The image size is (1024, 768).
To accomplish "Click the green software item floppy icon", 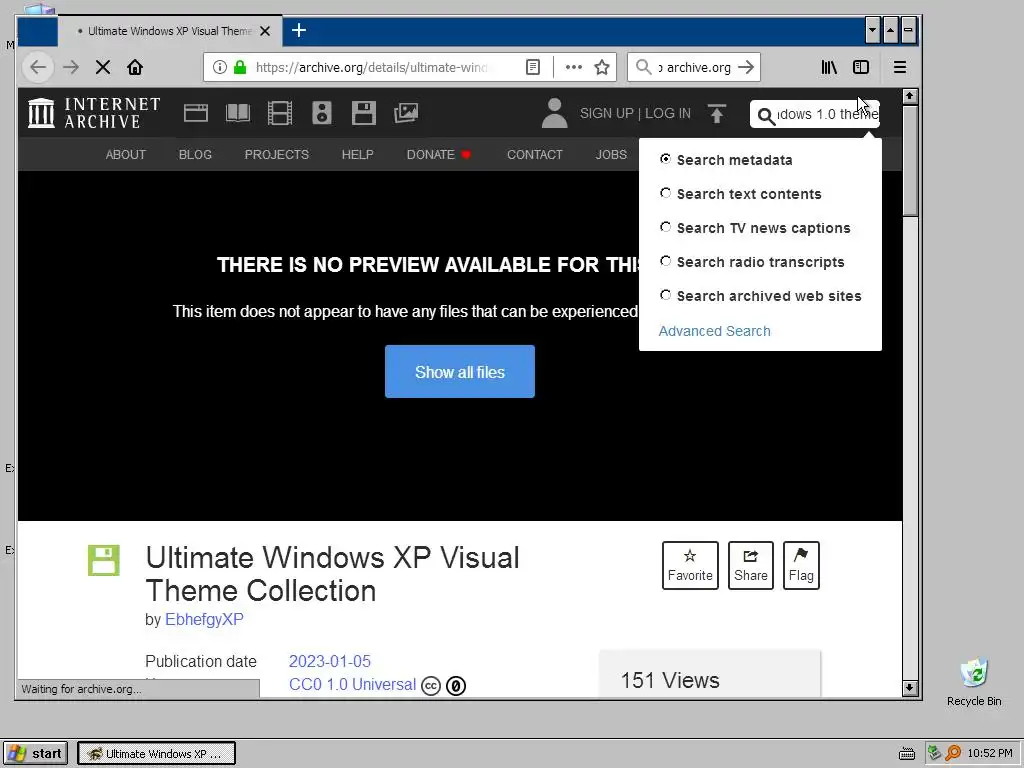I will click(x=104, y=560).
